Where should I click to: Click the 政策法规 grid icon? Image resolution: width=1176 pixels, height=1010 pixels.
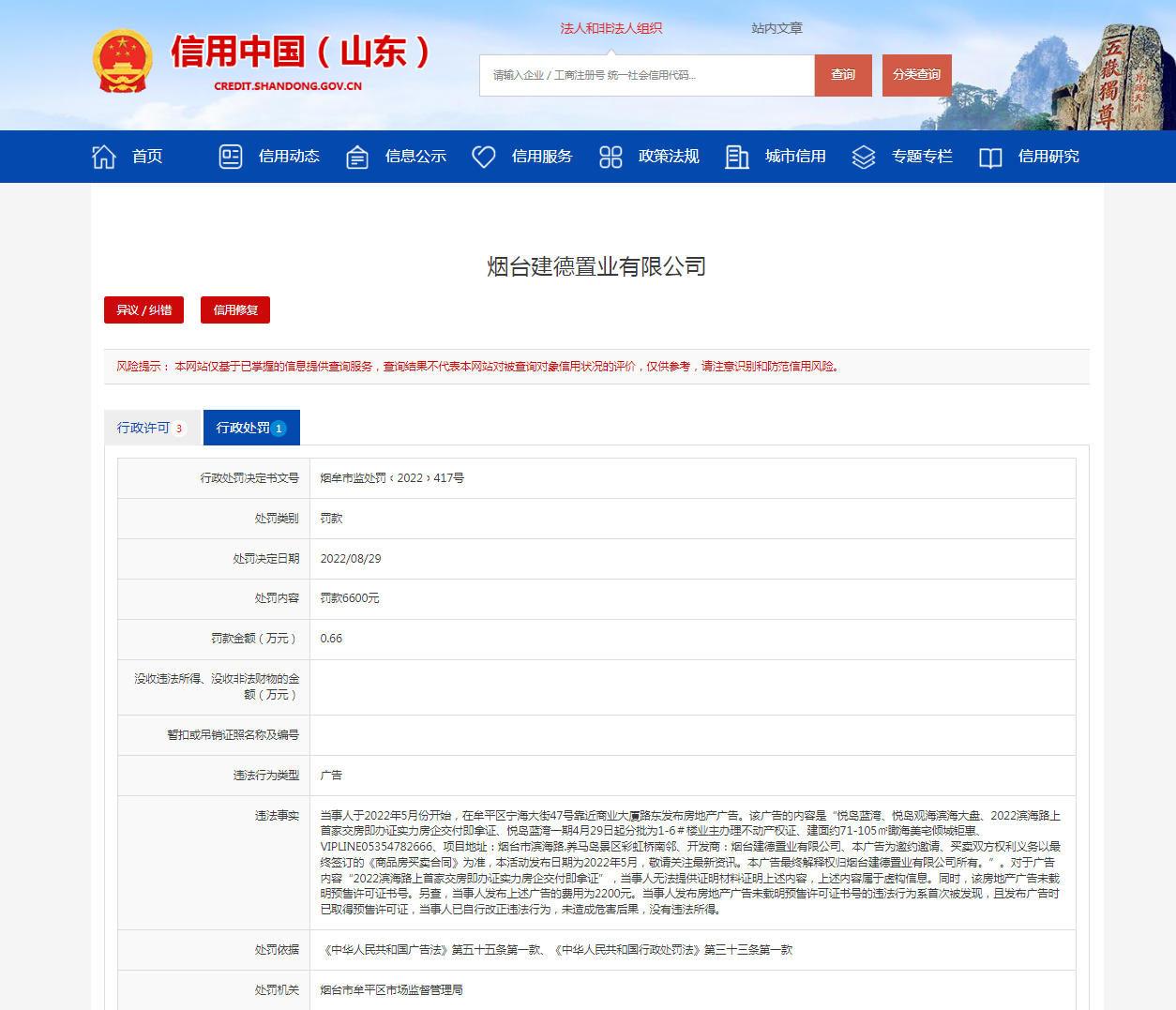point(611,157)
